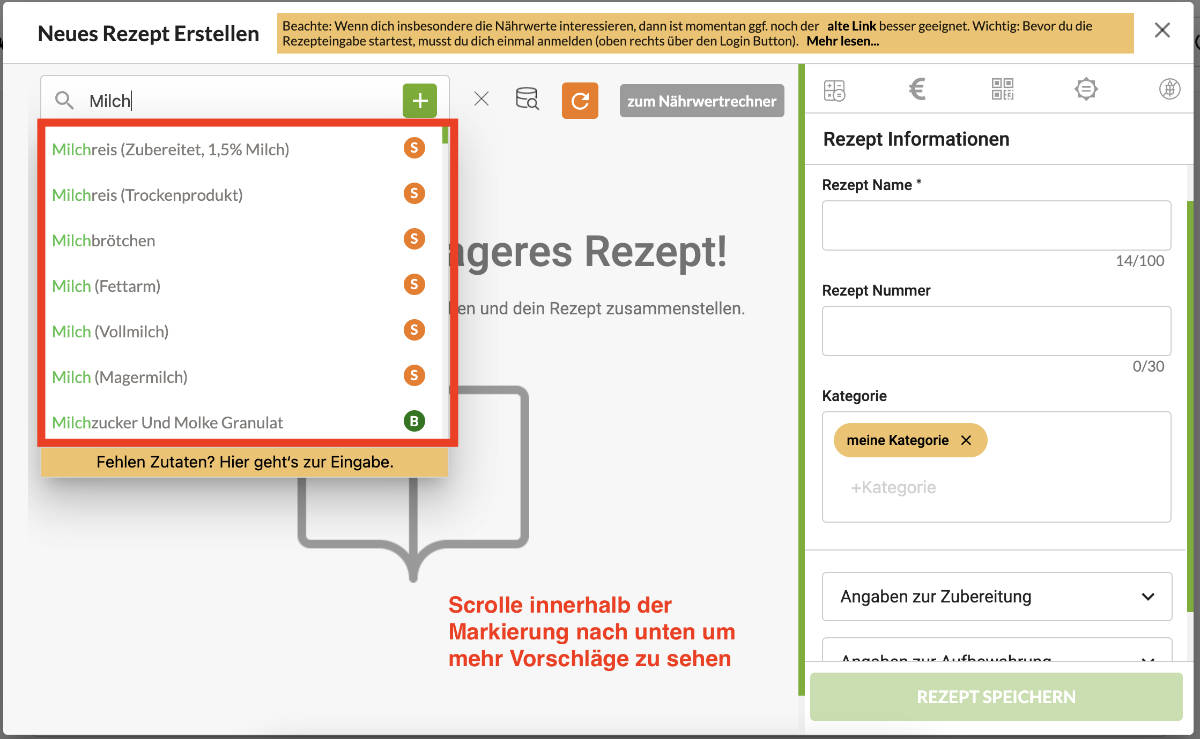Click the green plus add ingredient button
1200x739 pixels.
pos(420,101)
